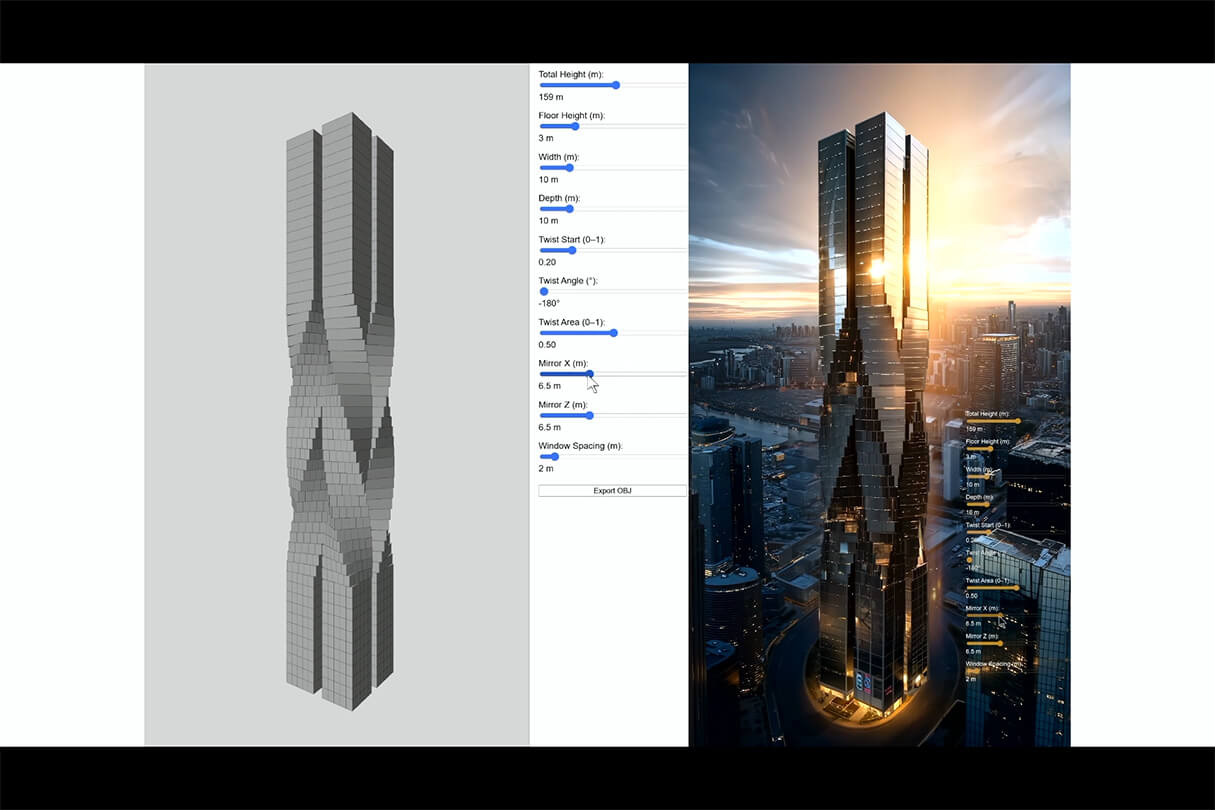This screenshot has height=810, width=1215.
Task: Click the Width slider handle in control panel
Action: coord(569,168)
